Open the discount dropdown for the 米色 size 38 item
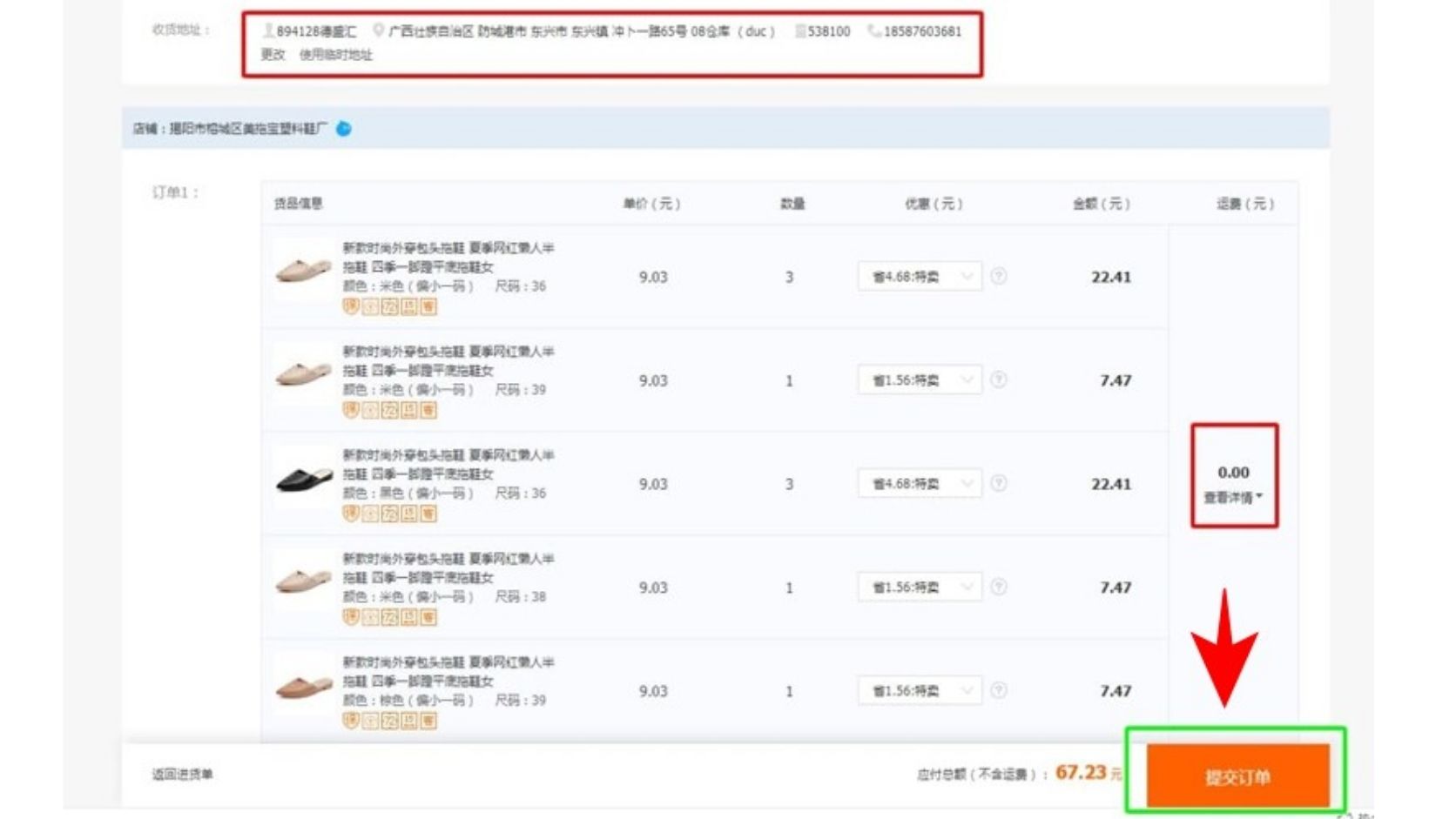1456x819 pixels. click(920, 587)
